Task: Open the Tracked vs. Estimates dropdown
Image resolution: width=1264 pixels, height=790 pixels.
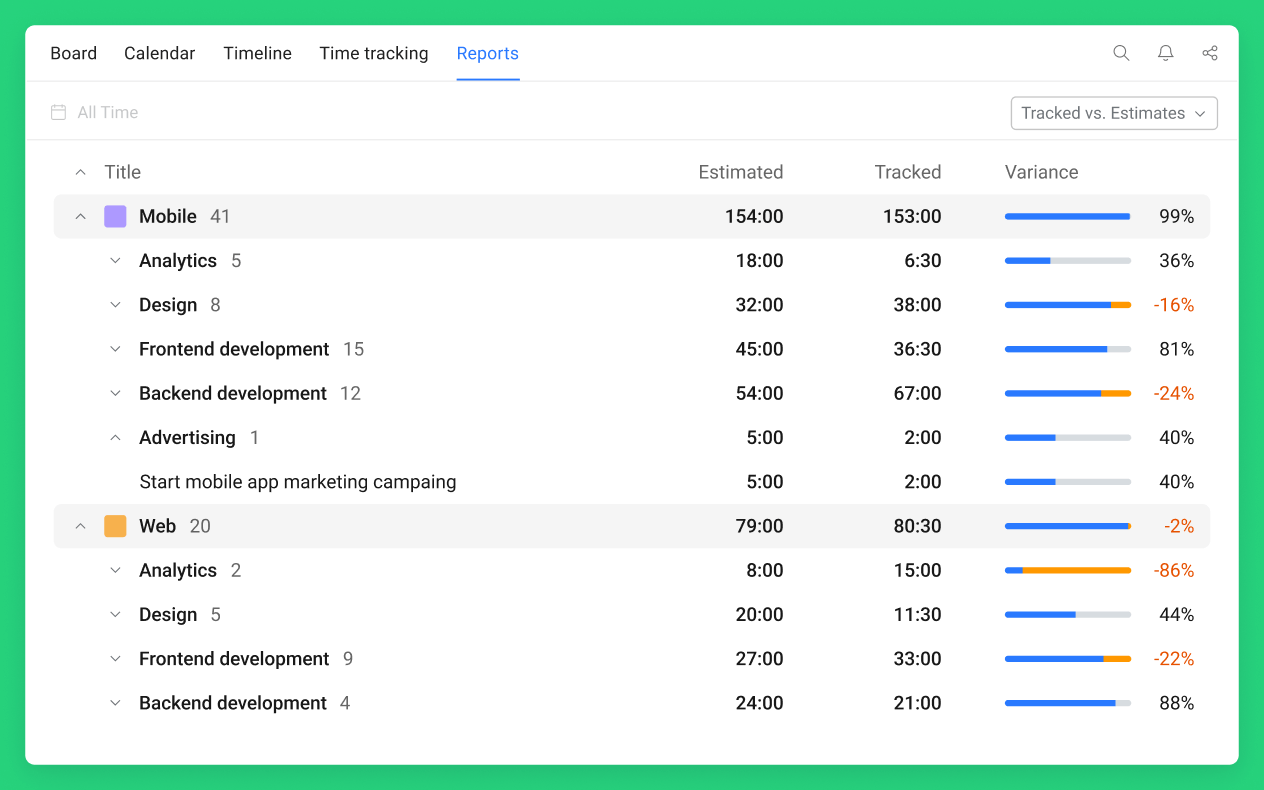Action: (x=1114, y=113)
